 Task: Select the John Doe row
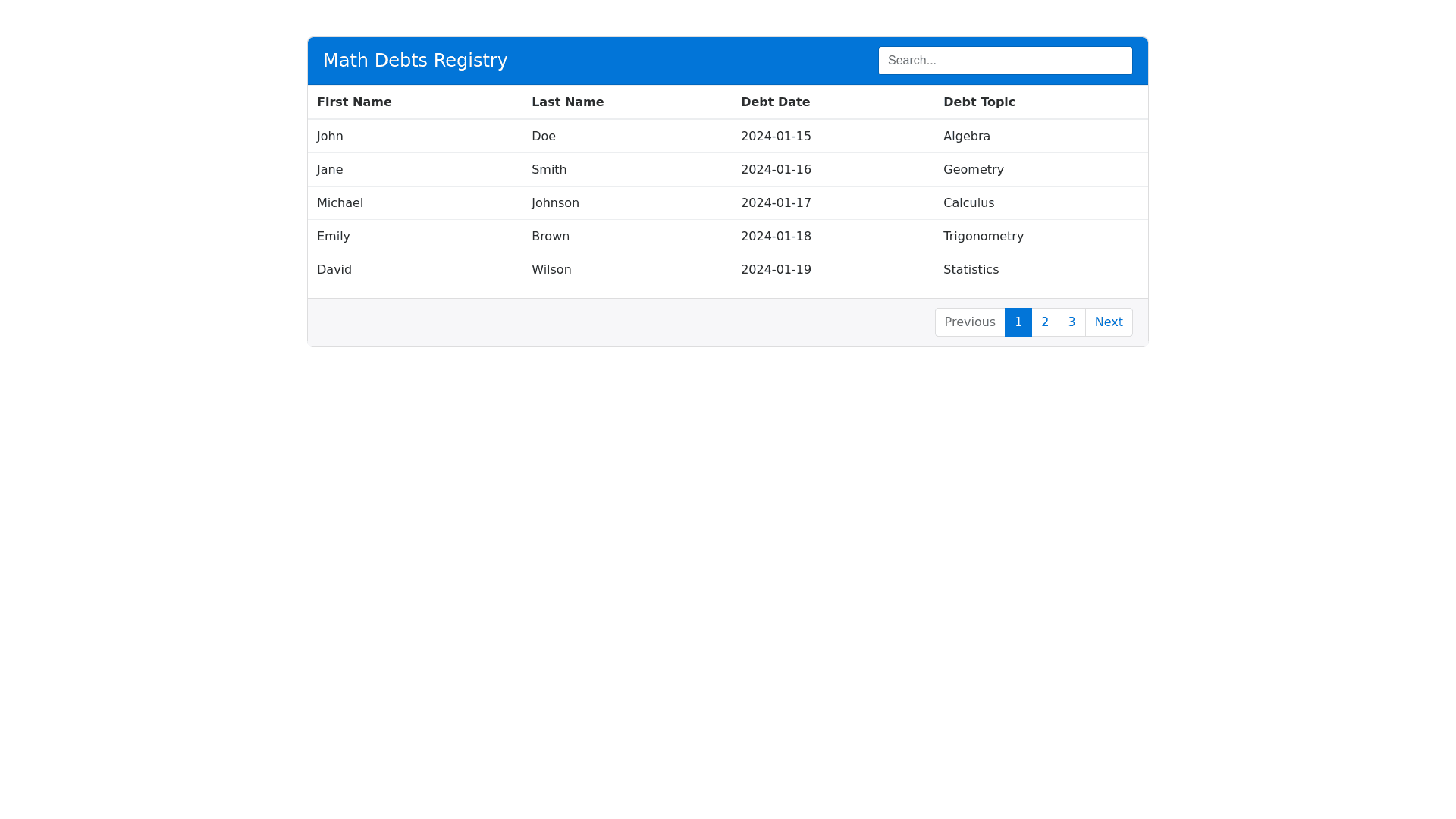(x=727, y=136)
